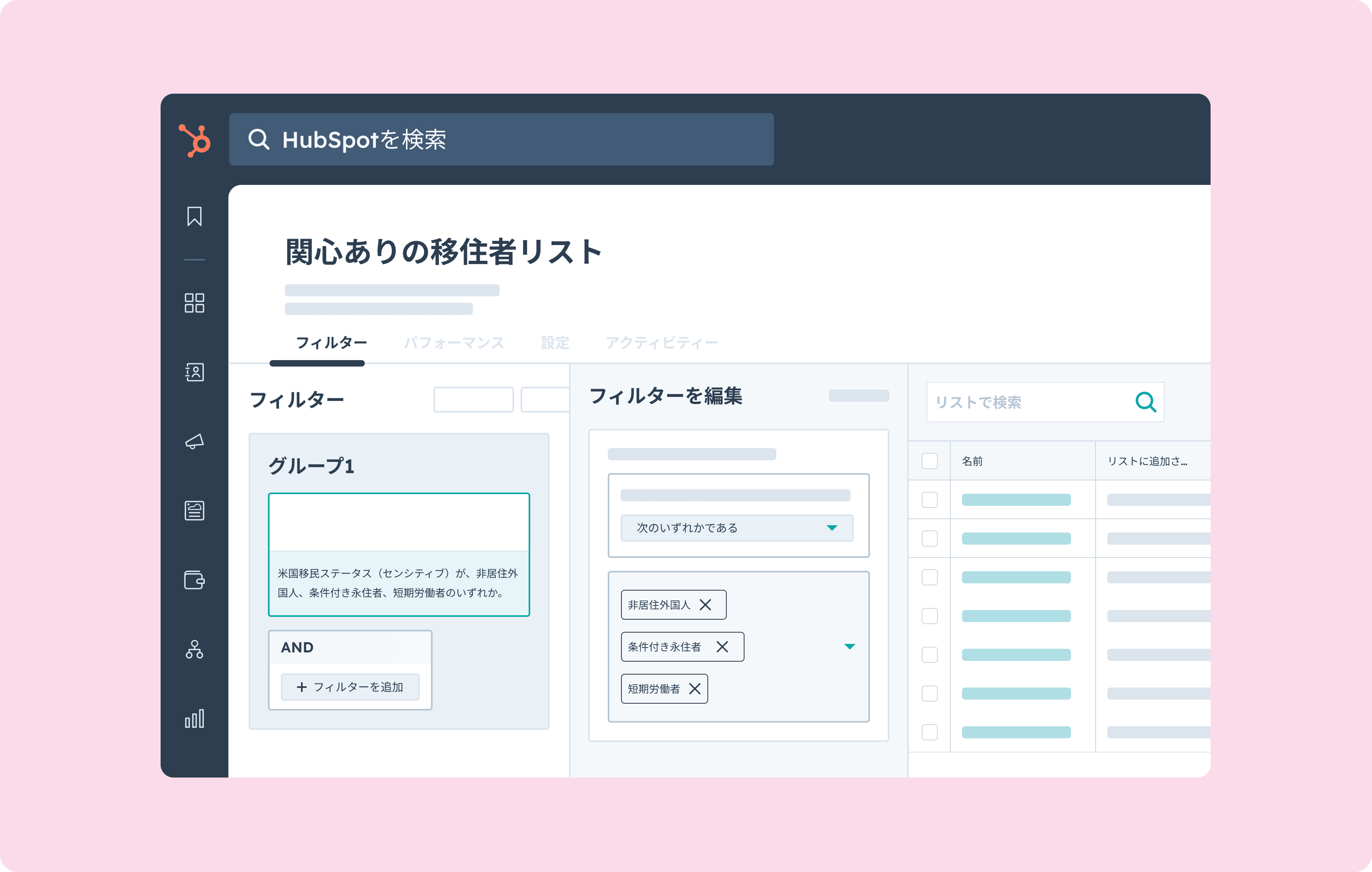Open the content newspaper sidebar icon

point(194,510)
